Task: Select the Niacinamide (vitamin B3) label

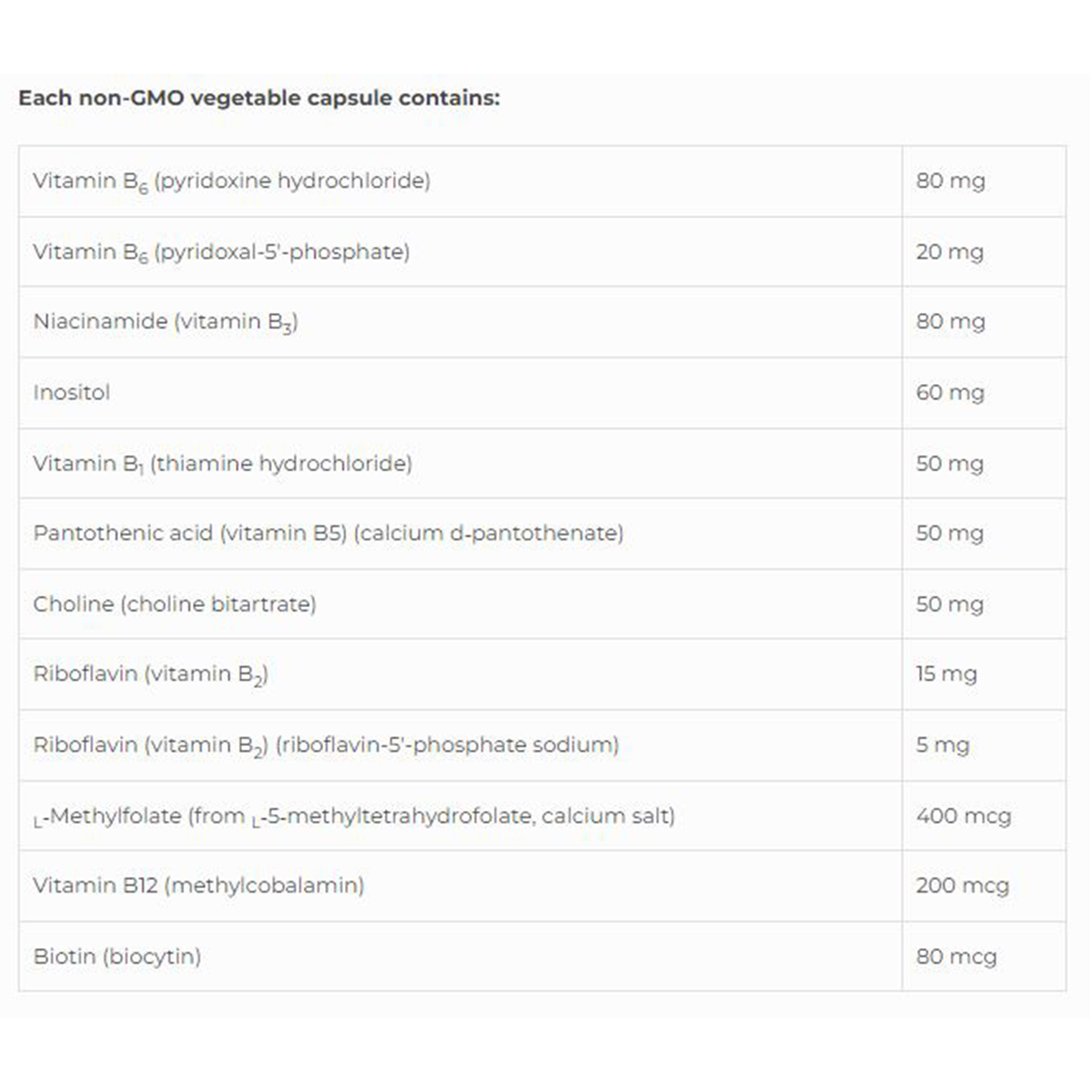Action: tap(166, 322)
